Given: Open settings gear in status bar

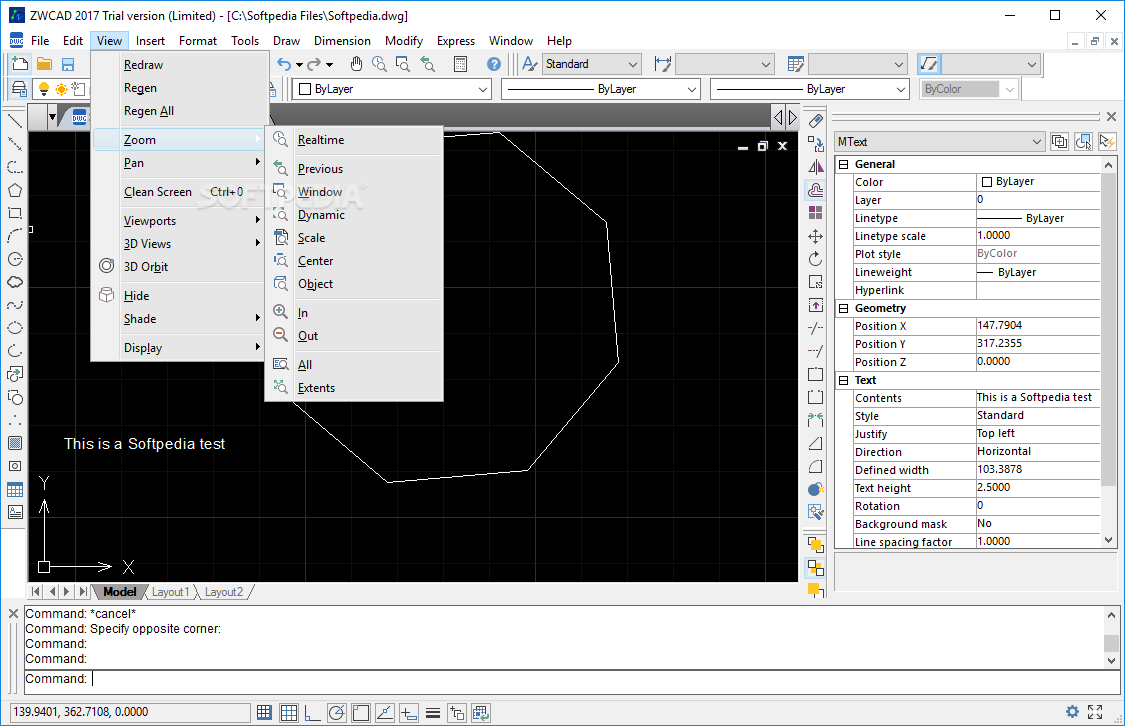Looking at the screenshot, I should (x=1072, y=712).
